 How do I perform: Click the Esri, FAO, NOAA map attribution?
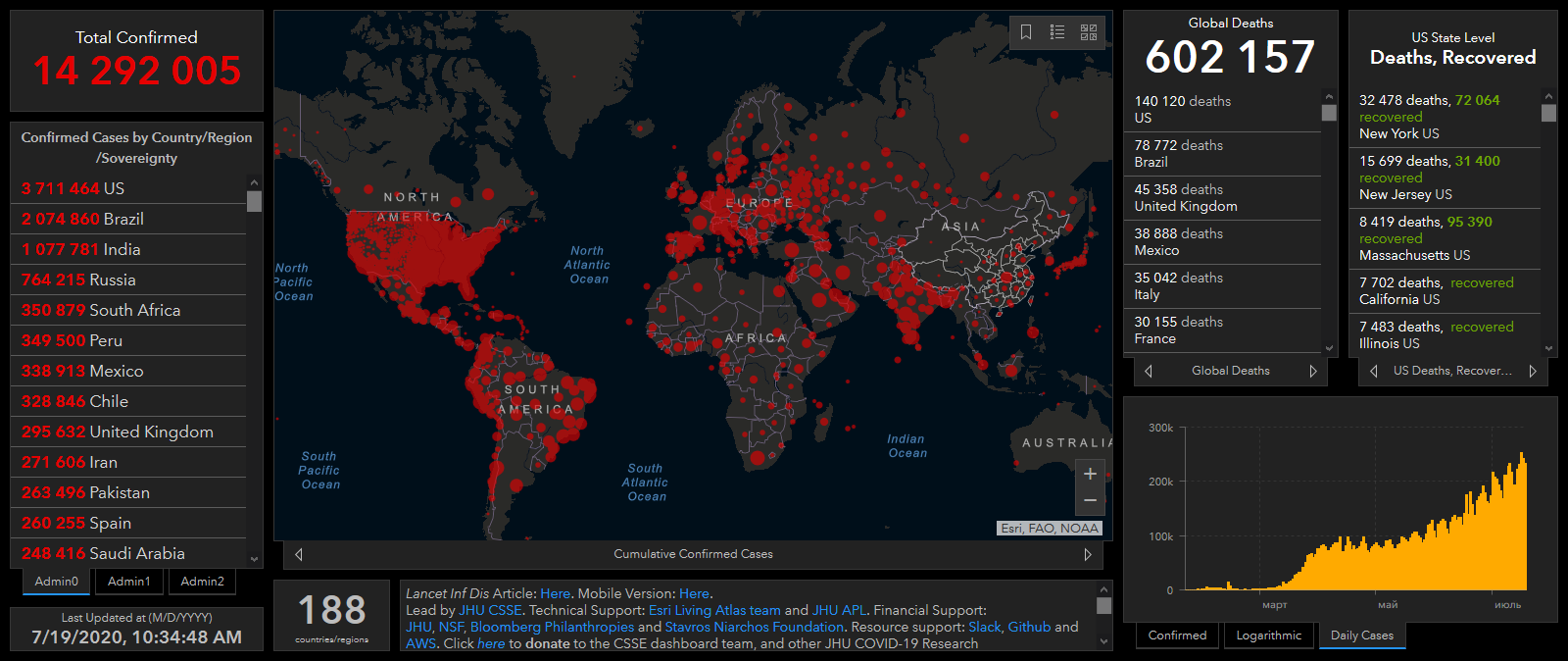[1050, 529]
